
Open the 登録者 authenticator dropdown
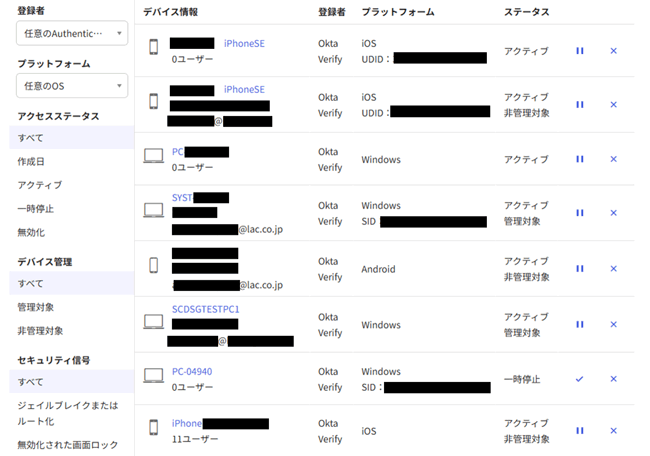pyautogui.click(x=72, y=33)
